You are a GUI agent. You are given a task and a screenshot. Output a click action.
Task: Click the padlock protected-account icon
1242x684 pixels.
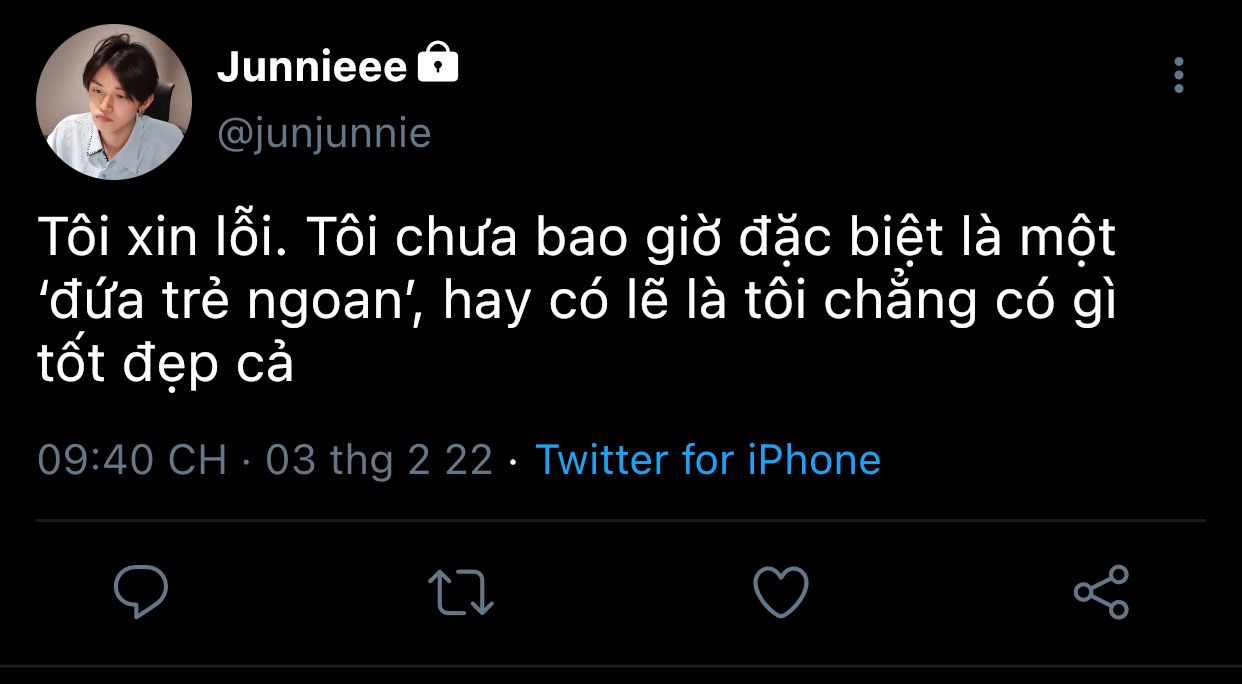[437, 65]
